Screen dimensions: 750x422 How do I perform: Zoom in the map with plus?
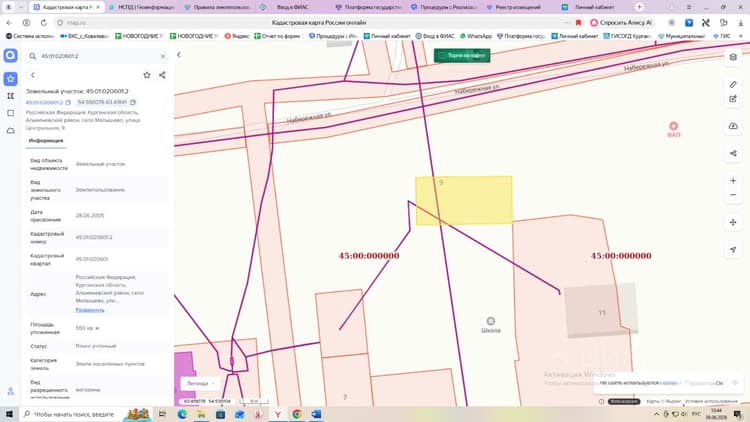(733, 180)
